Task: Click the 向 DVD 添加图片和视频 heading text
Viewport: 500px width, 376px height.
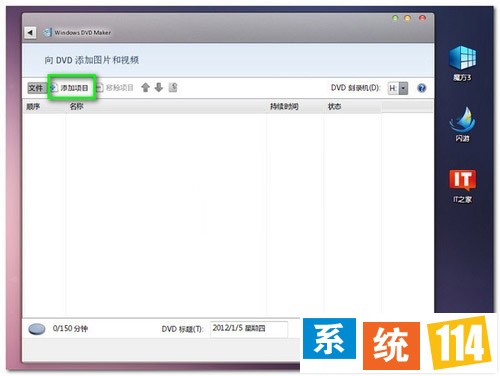Action: 92,60
